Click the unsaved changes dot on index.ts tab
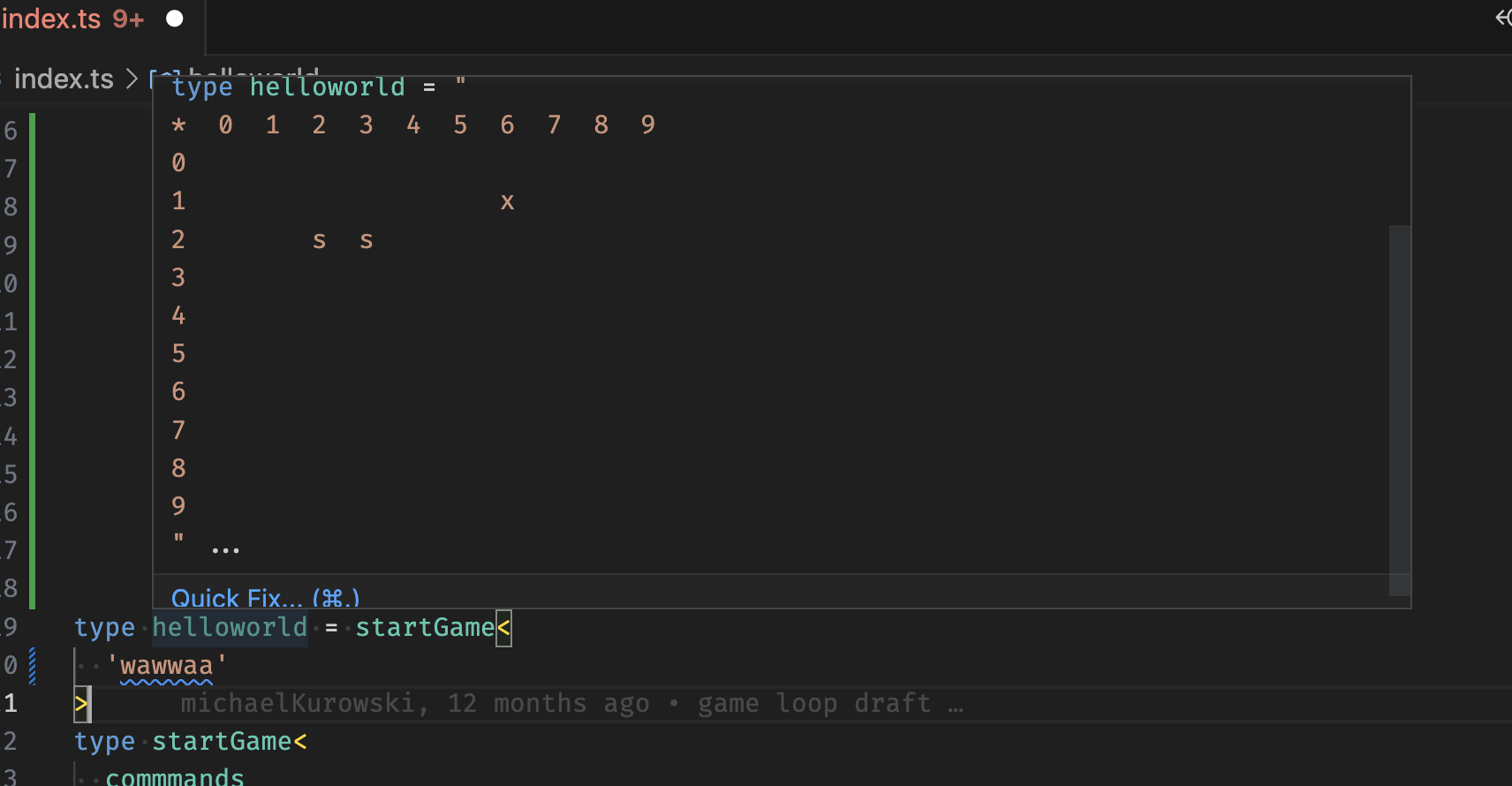This screenshot has width=1512, height=786. pos(174,17)
